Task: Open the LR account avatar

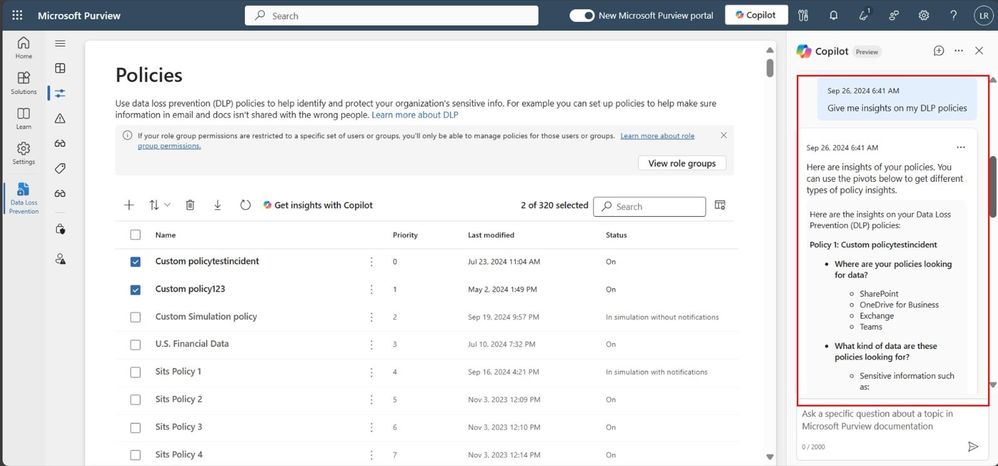Action: point(983,15)
